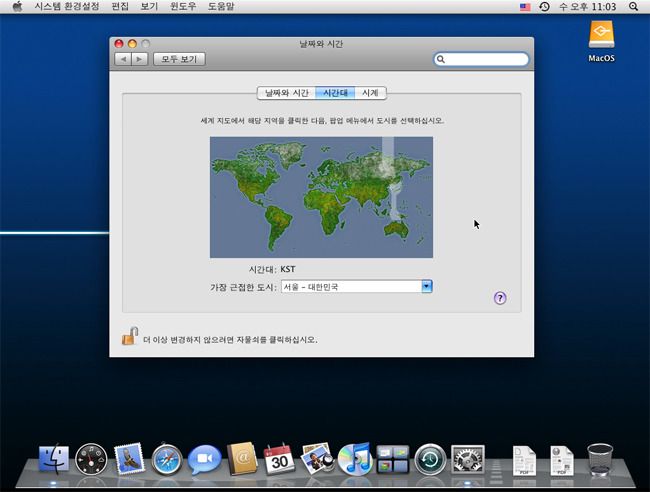Open Spotlight search magnifier in menu bar
The image size is (650, 492).
click(x=633, y=7)
